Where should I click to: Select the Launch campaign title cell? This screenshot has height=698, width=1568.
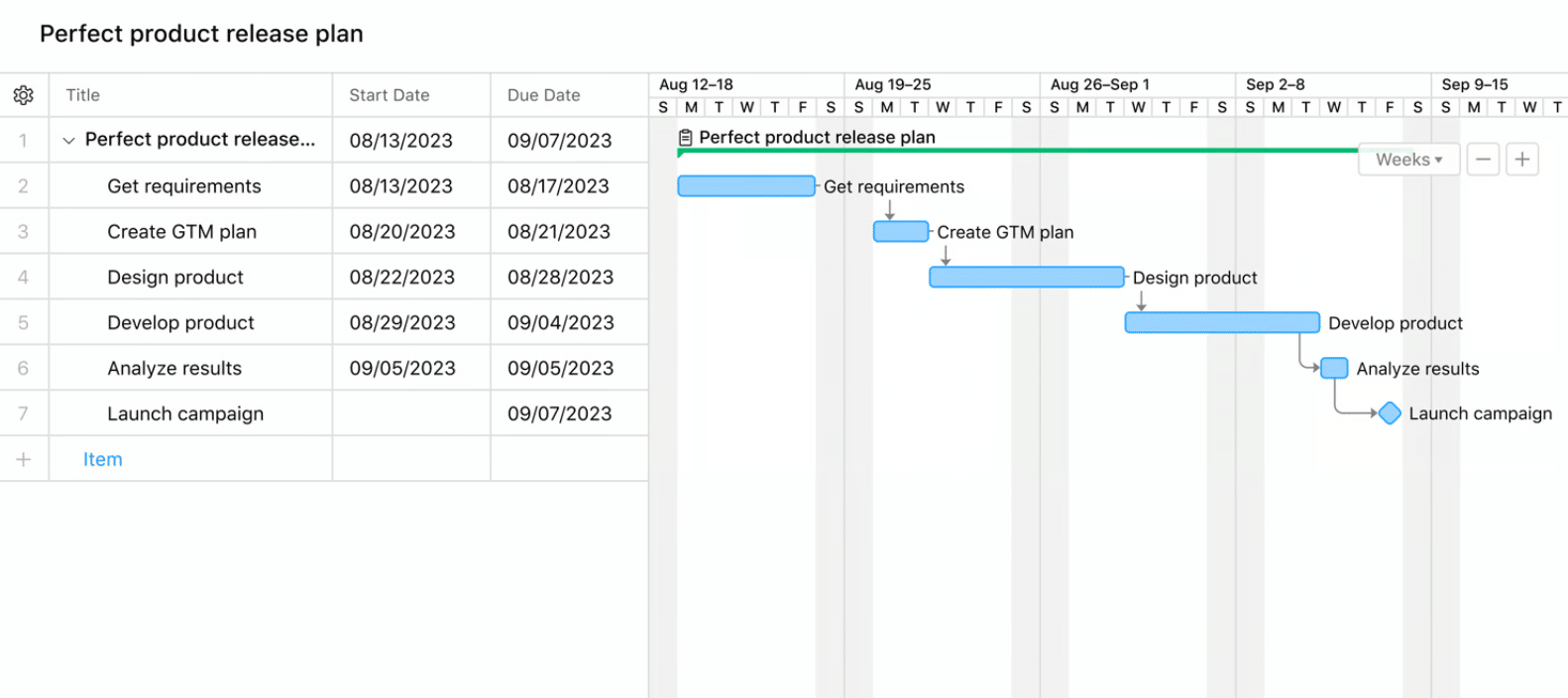(191, 414)
